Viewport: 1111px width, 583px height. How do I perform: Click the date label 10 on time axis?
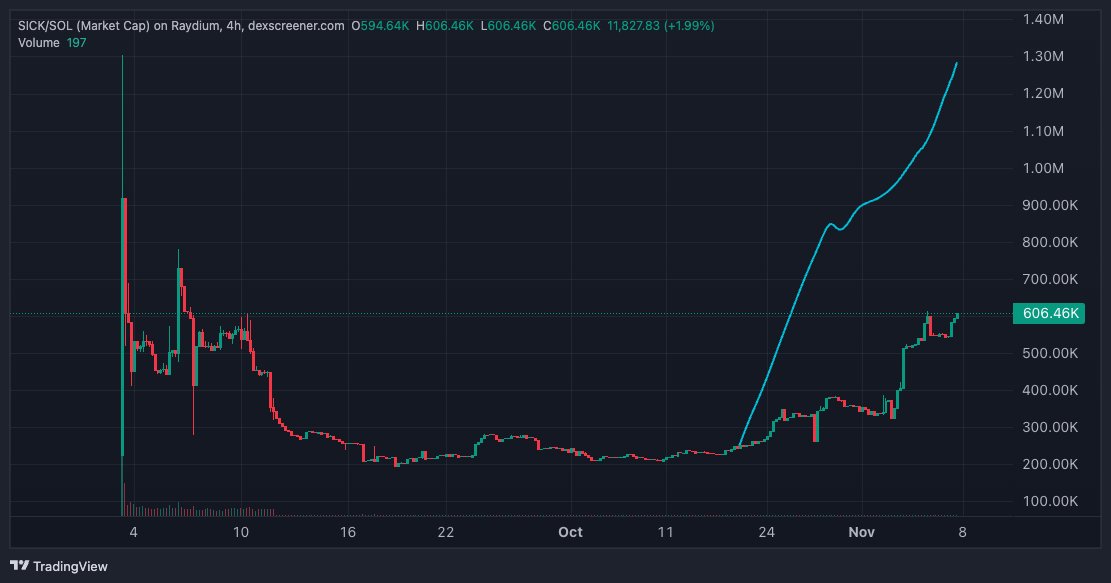241,532
